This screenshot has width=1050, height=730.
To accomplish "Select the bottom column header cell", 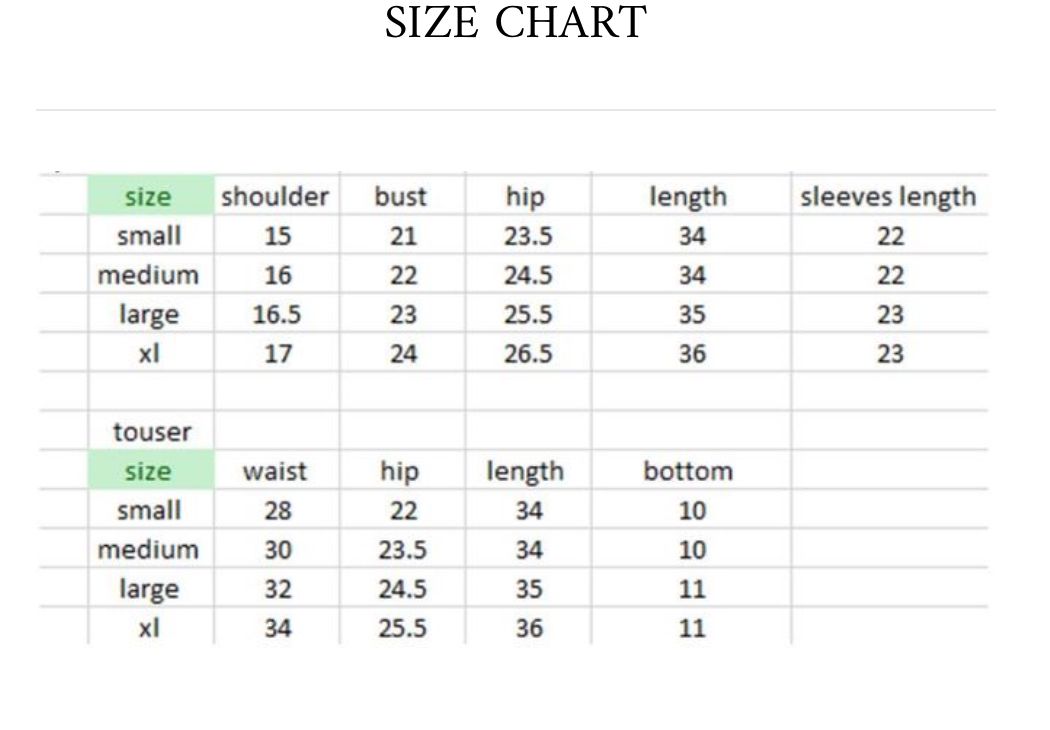I will pyautogui.click(x=688, y=471).
